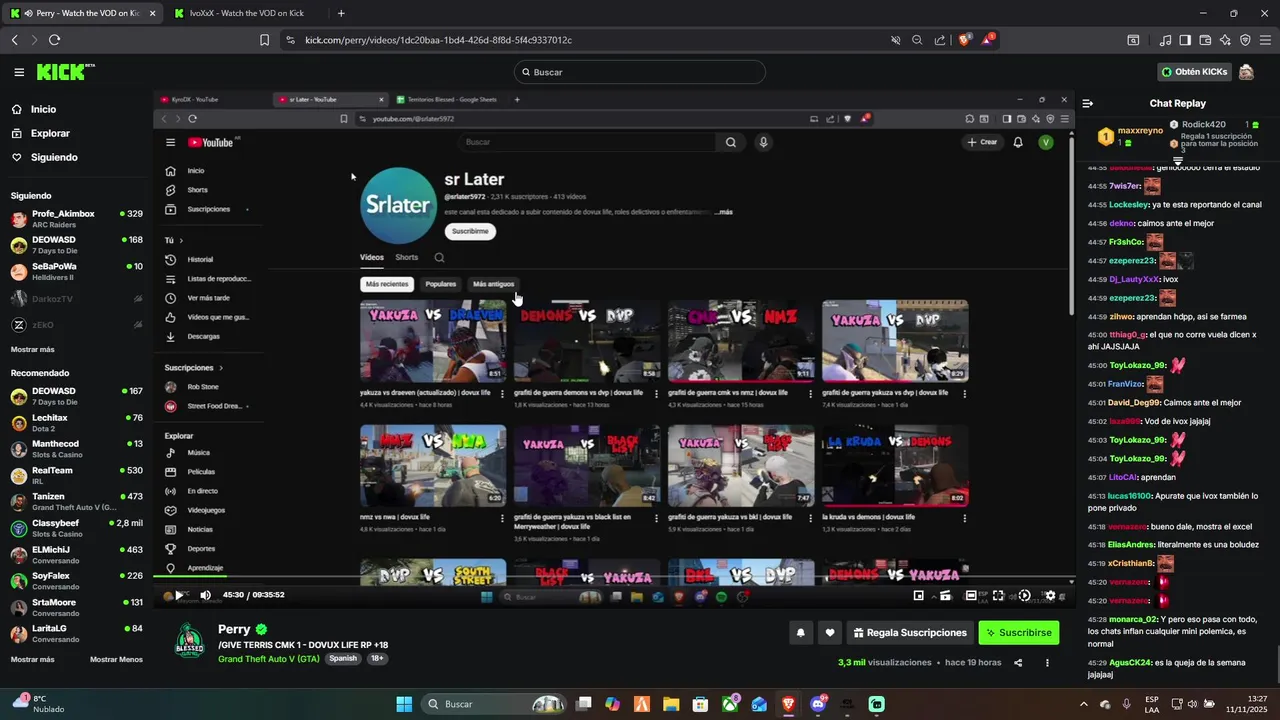Focus the Kick Buscar search field
This screenshot has height=720, width=1280.
point(640,72)
